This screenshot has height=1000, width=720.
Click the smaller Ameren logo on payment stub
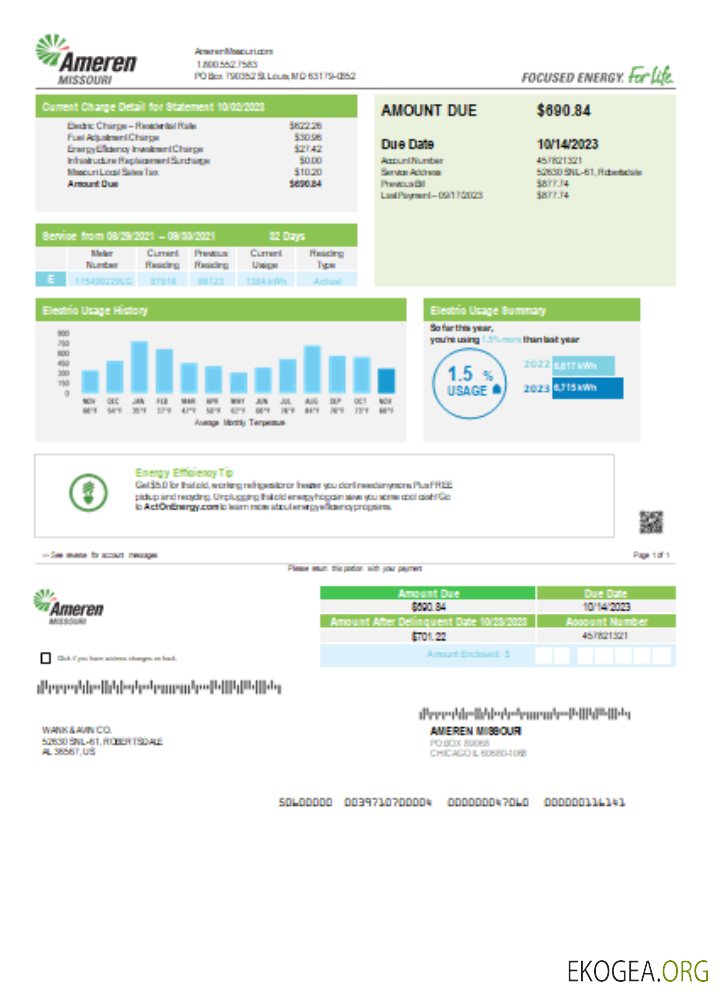point(68,607)
